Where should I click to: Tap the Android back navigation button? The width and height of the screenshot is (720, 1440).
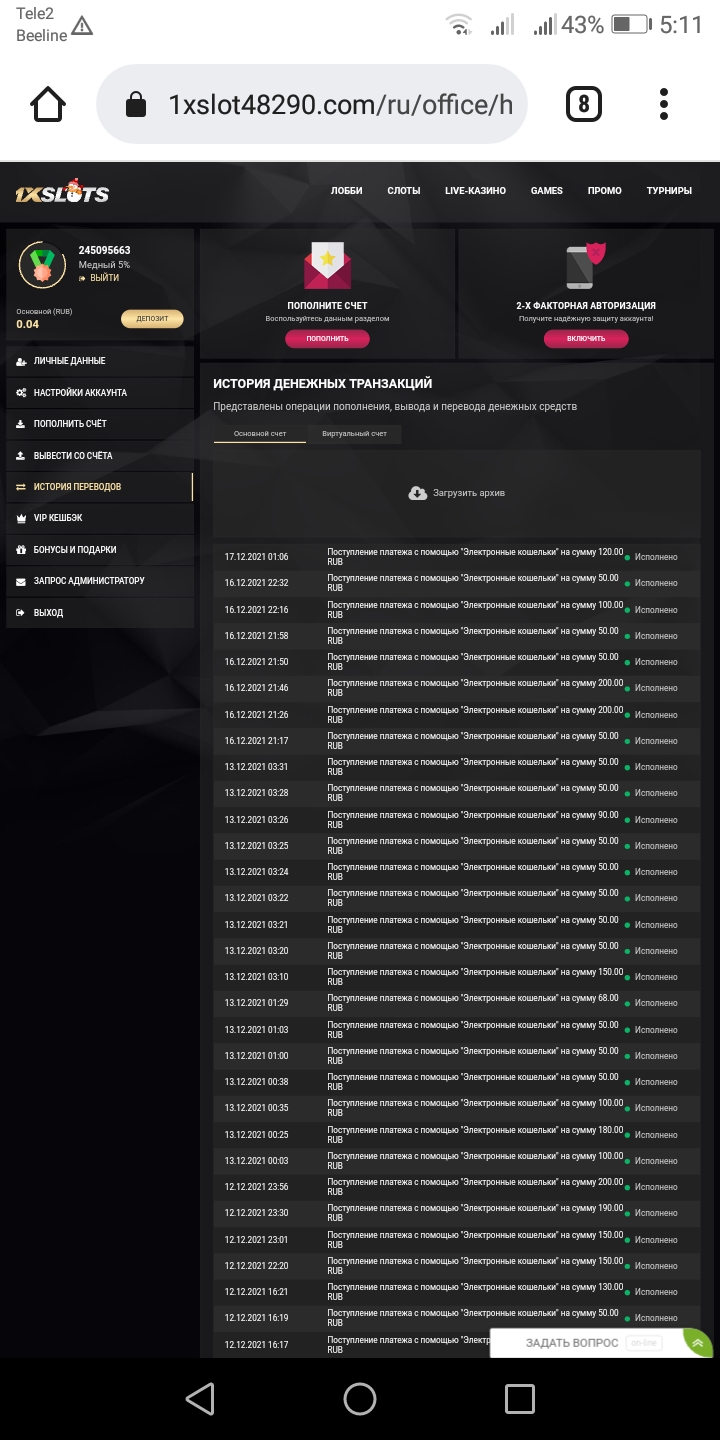point(200,1398)
